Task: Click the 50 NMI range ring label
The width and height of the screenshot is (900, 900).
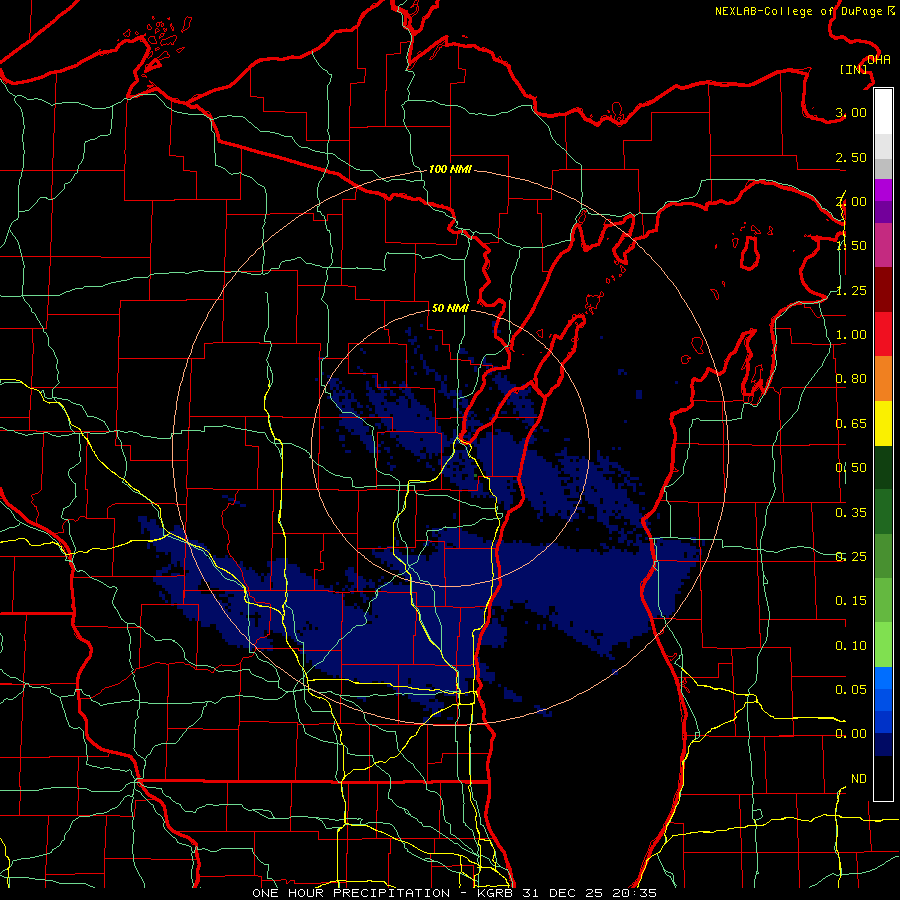Action: 450,308
